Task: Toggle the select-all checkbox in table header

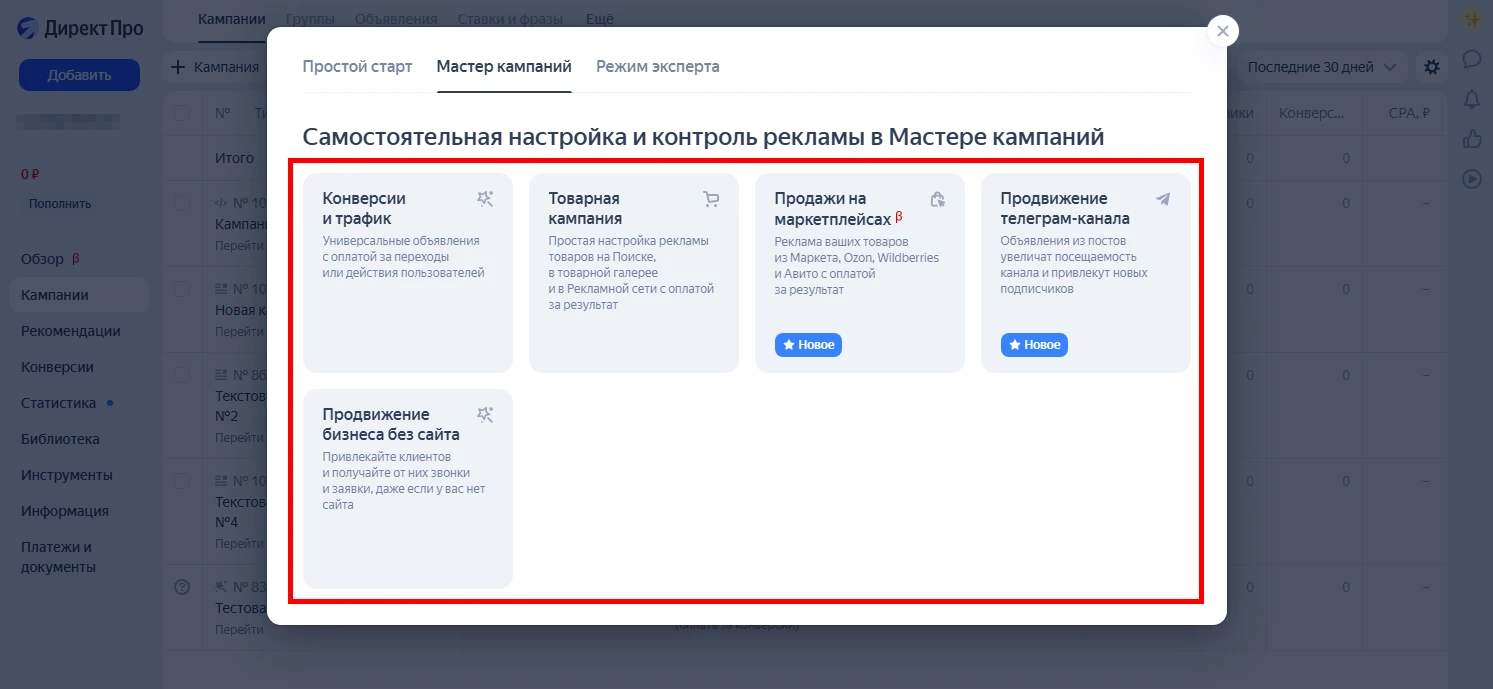Action: (x=182, y=114)
